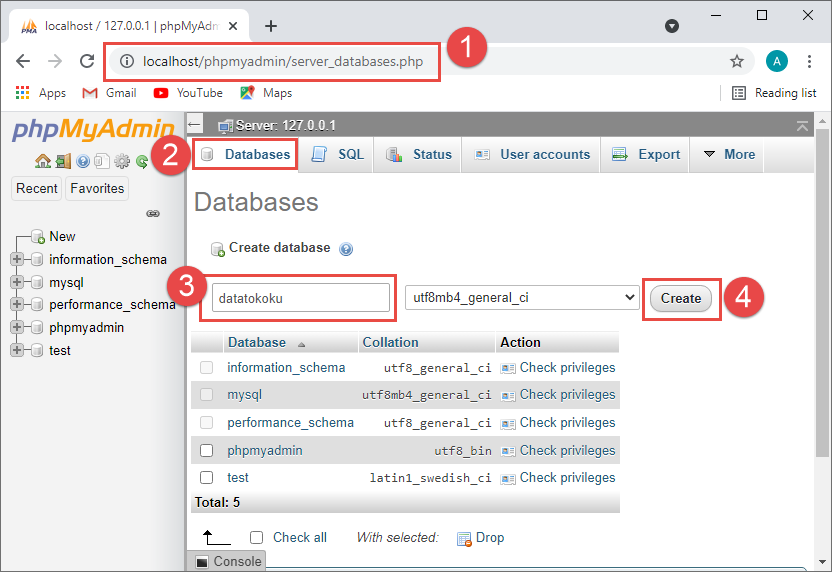The height and width of the screenshot is (572, 832).
Task: Open phpMyAdmin documentation help icon in sidebar
Action: coord(83,161)
